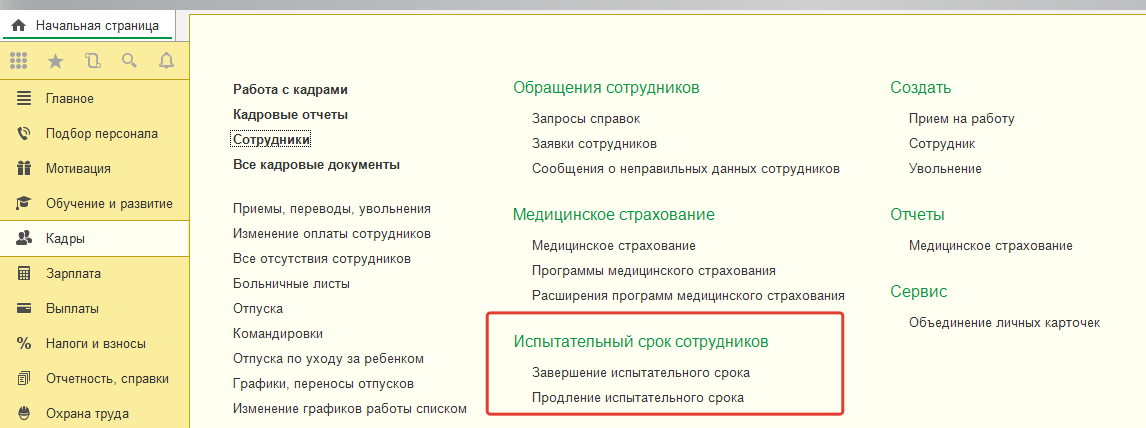The height and width of the screenshot is (428, 1146).
Task: Open the Зарплата section
Action: pyautogui.click(x=94, y=273)
